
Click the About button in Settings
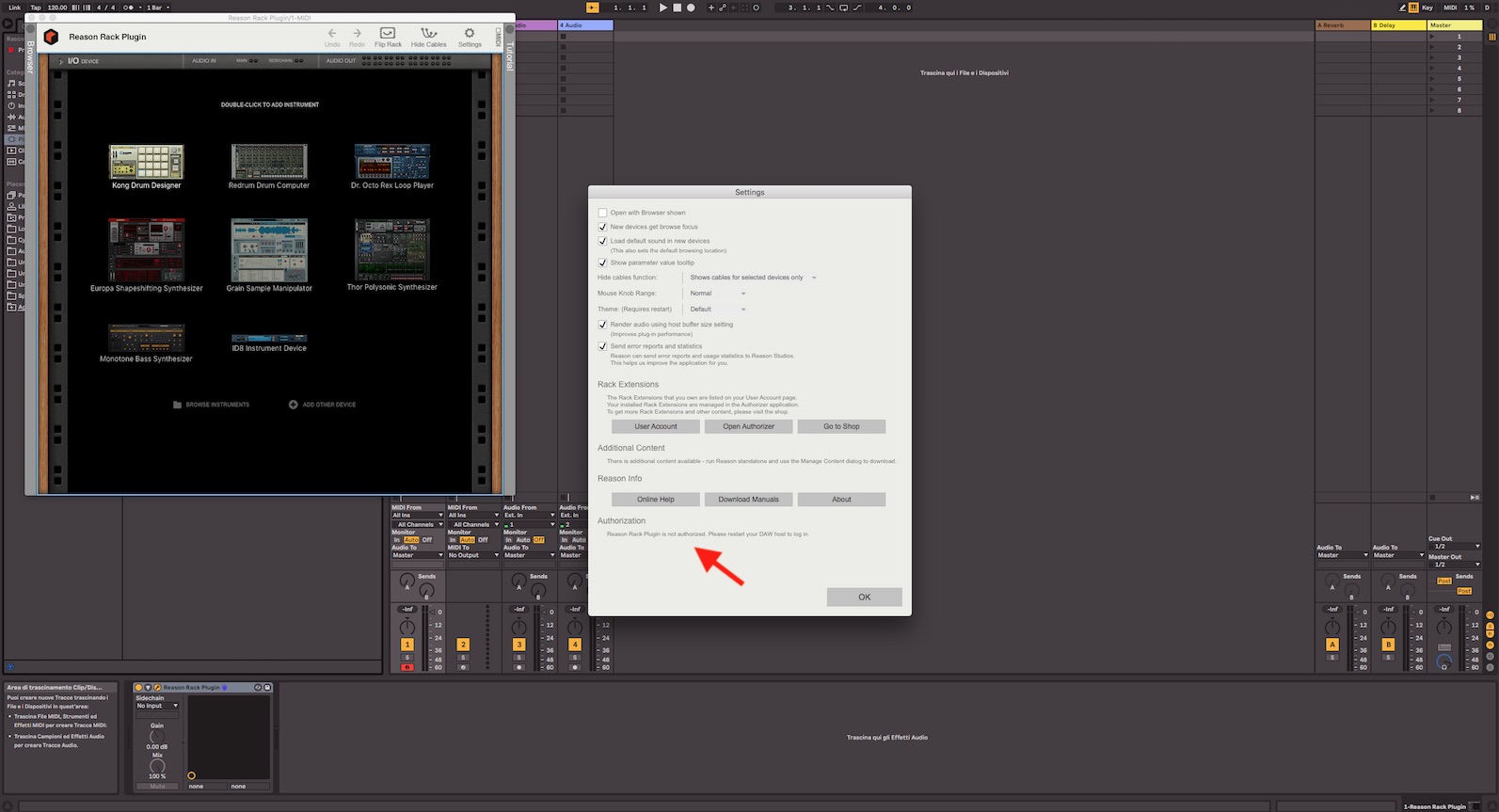pos(841,500)
